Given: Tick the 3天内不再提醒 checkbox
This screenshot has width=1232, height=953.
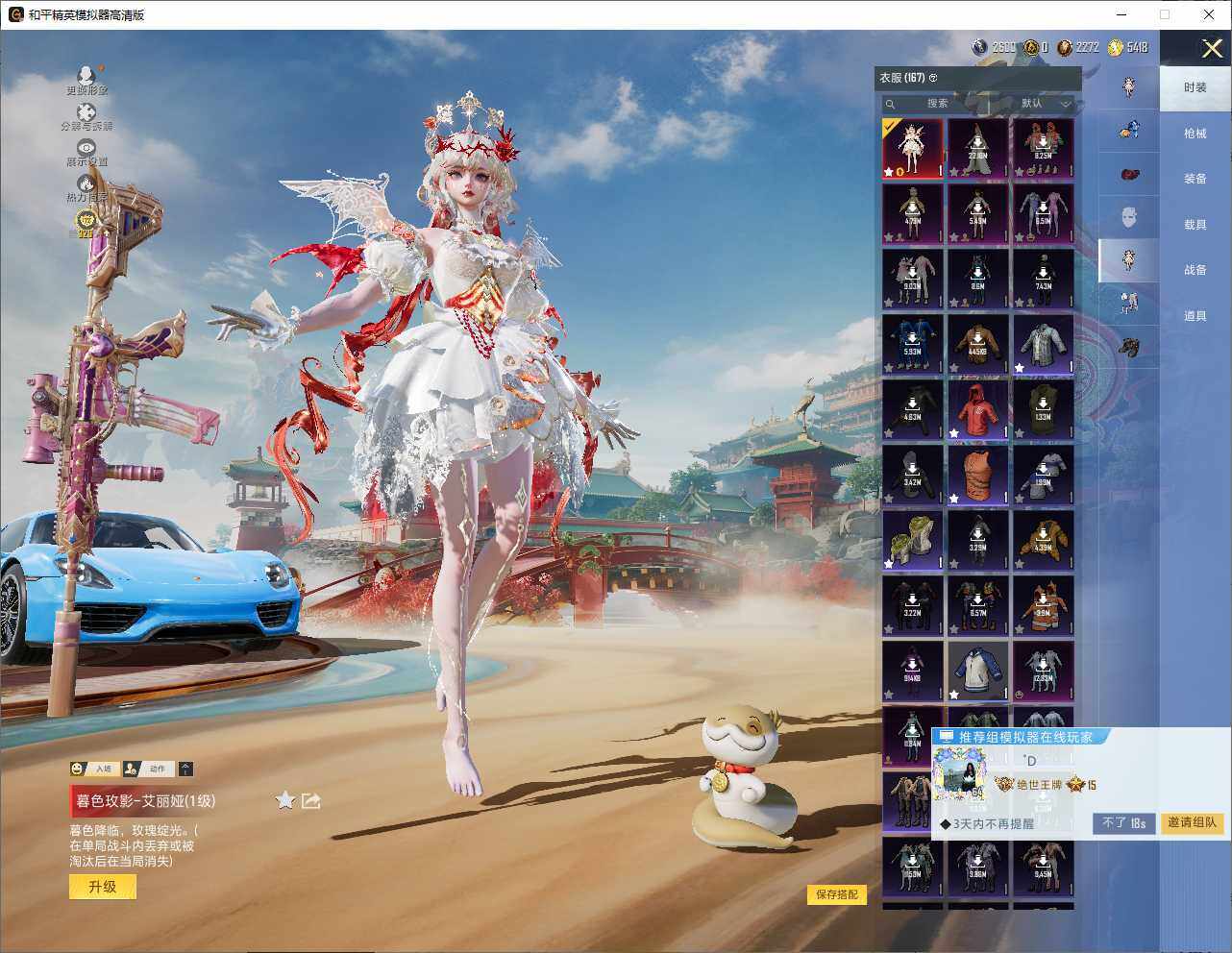Looking at the screenshot, I should (946, 824).
